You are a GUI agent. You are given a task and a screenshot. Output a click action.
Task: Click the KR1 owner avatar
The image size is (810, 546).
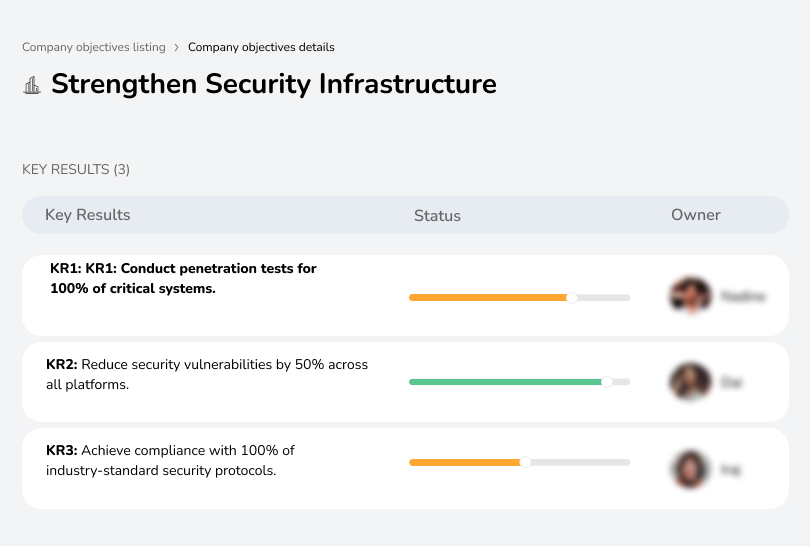click(690, 296)
